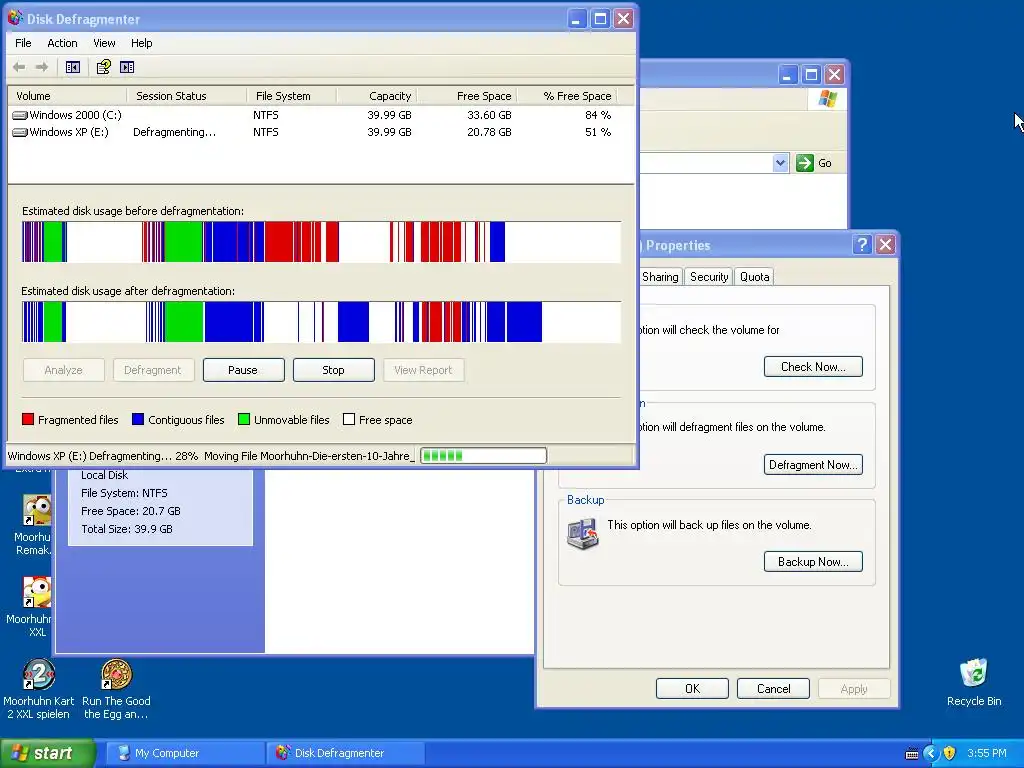
Task: Select the Windows XP (E:) drive icon
Action: coord(20,132)
